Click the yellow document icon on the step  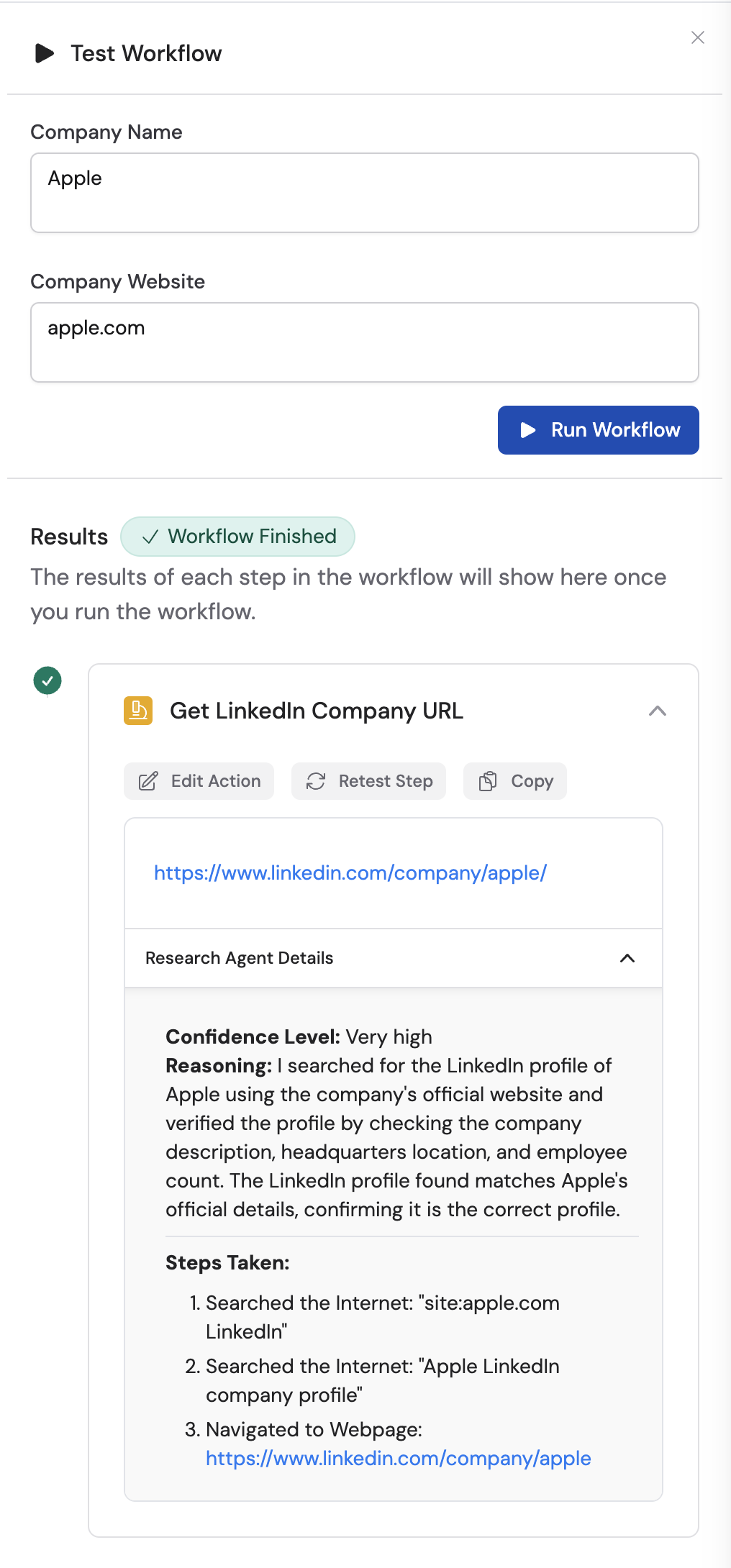click(137, 711)
